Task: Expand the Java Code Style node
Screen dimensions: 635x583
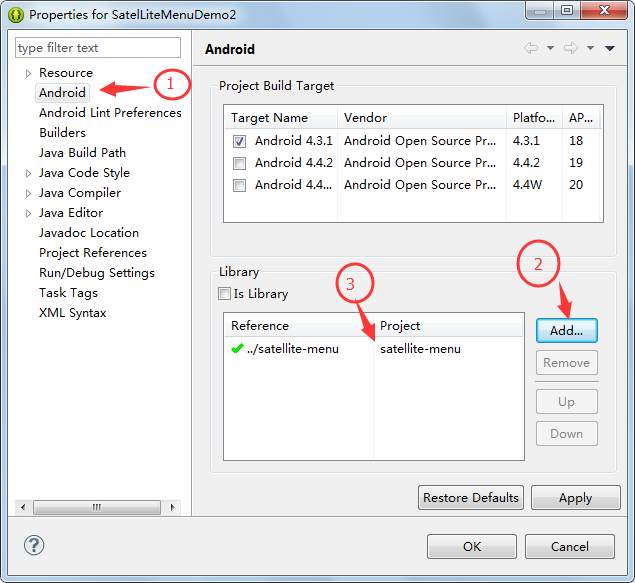Action: (x=28, y=173)
